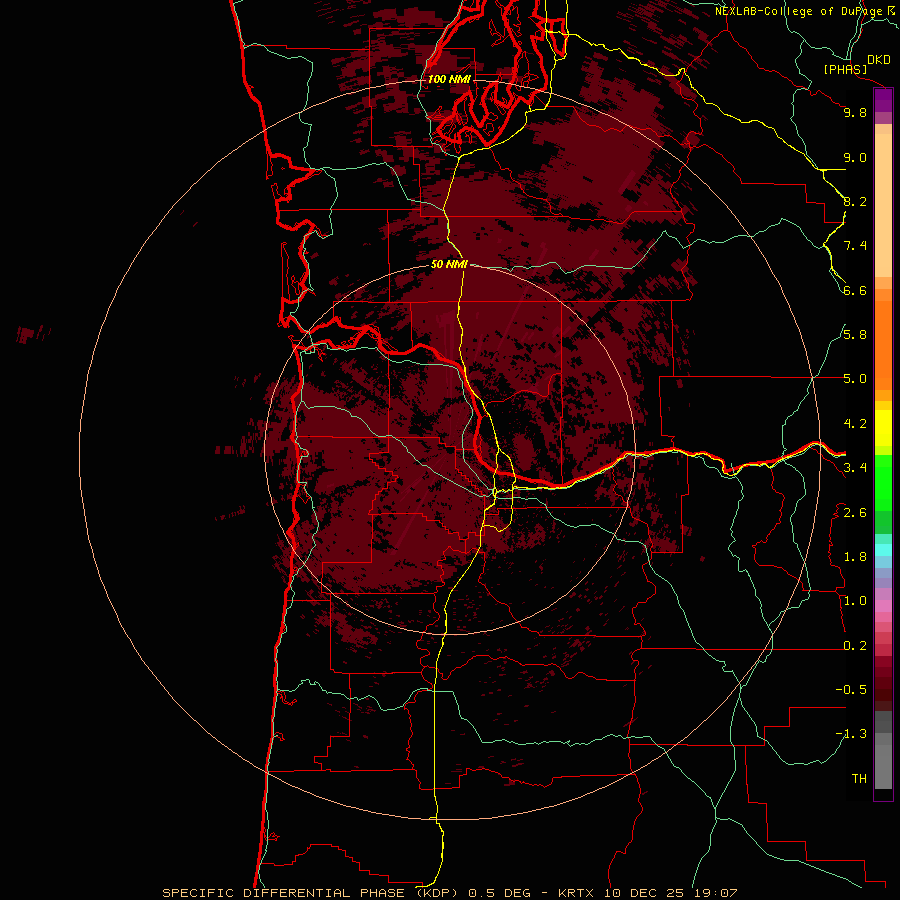Pick the gray bottom segment of color scale
The width and height of the screenshot is (900, 900).
883,766
